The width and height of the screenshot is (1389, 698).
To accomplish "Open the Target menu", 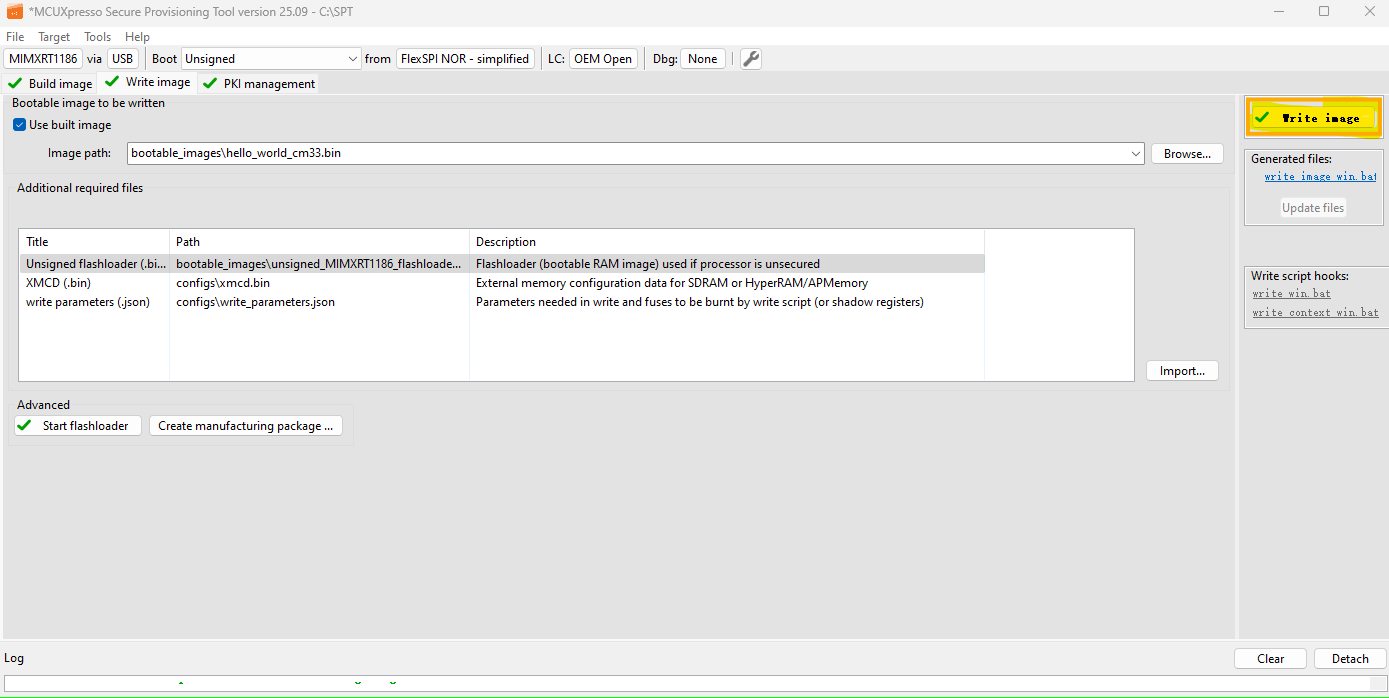I will pos(54,37).
